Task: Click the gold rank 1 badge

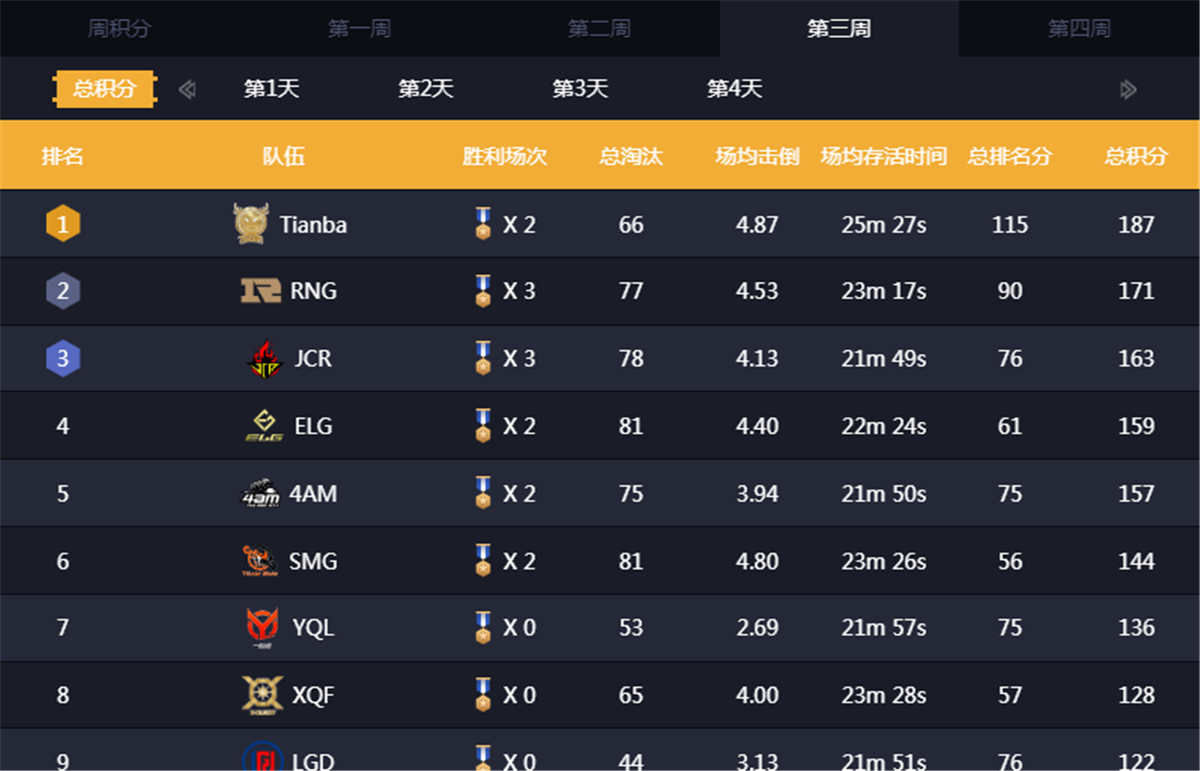Action: 63,224
